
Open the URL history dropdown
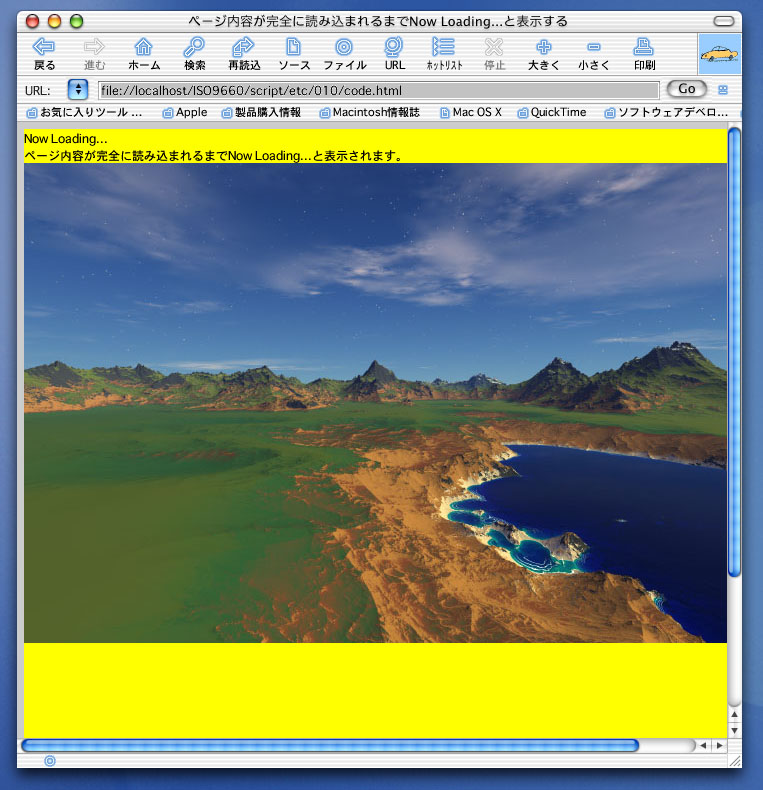78,90
